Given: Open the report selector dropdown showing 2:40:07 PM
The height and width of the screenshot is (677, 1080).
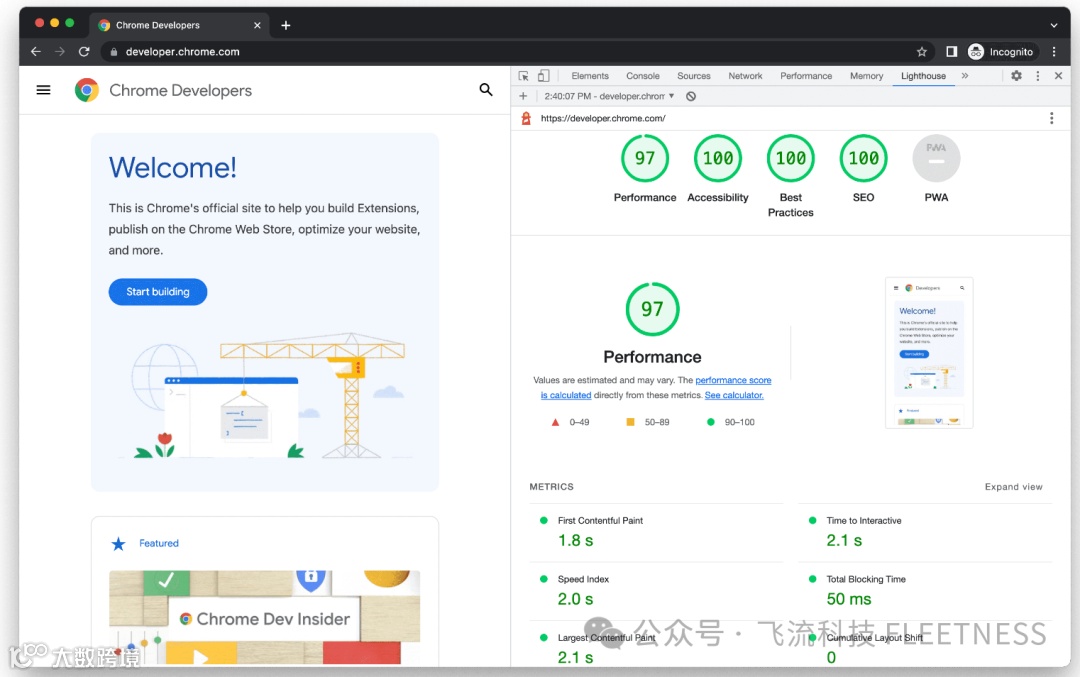Looking at the screenshot, I should tap(609, 96).
